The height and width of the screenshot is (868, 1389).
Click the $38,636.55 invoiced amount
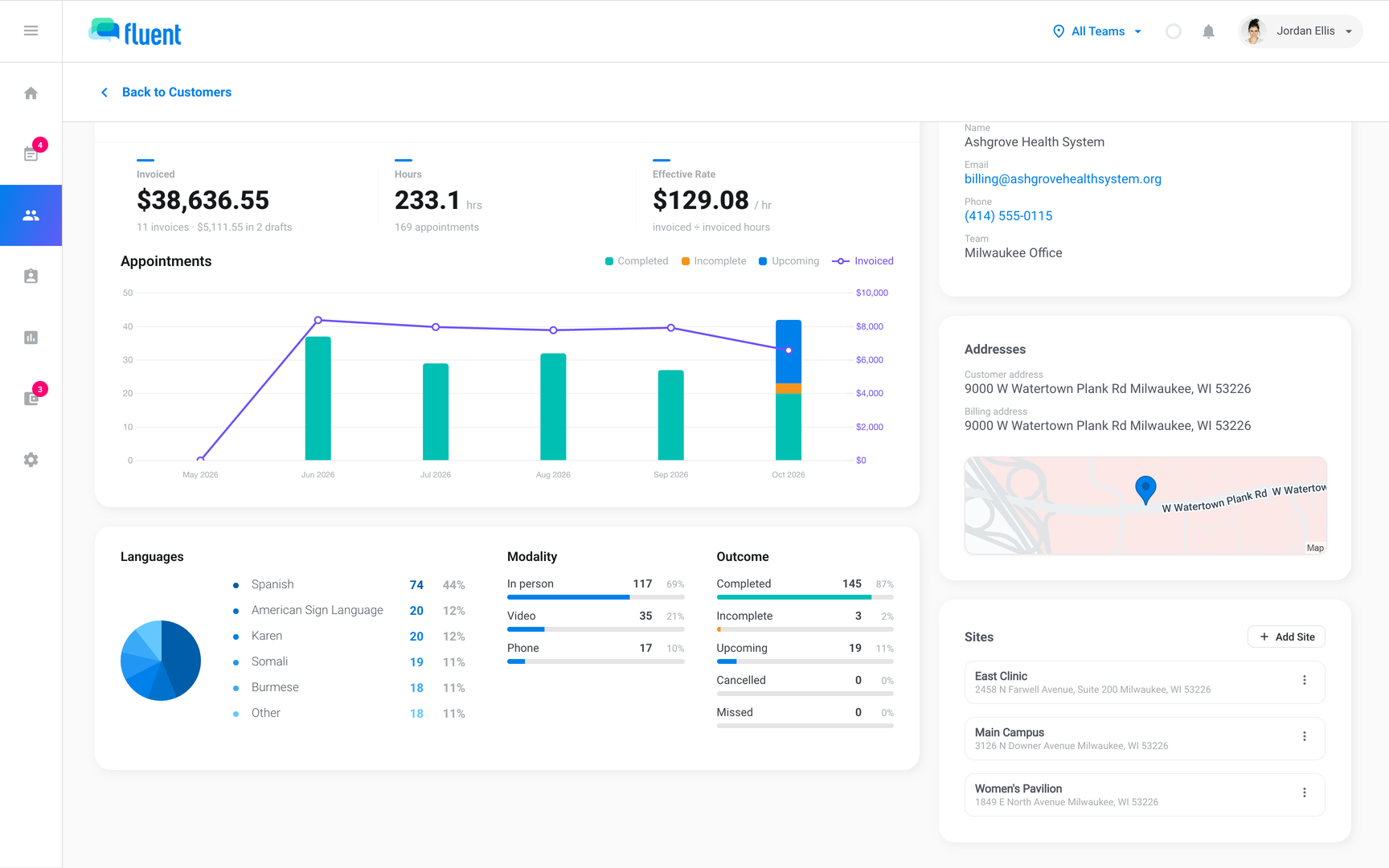click(x=203, y=200)
